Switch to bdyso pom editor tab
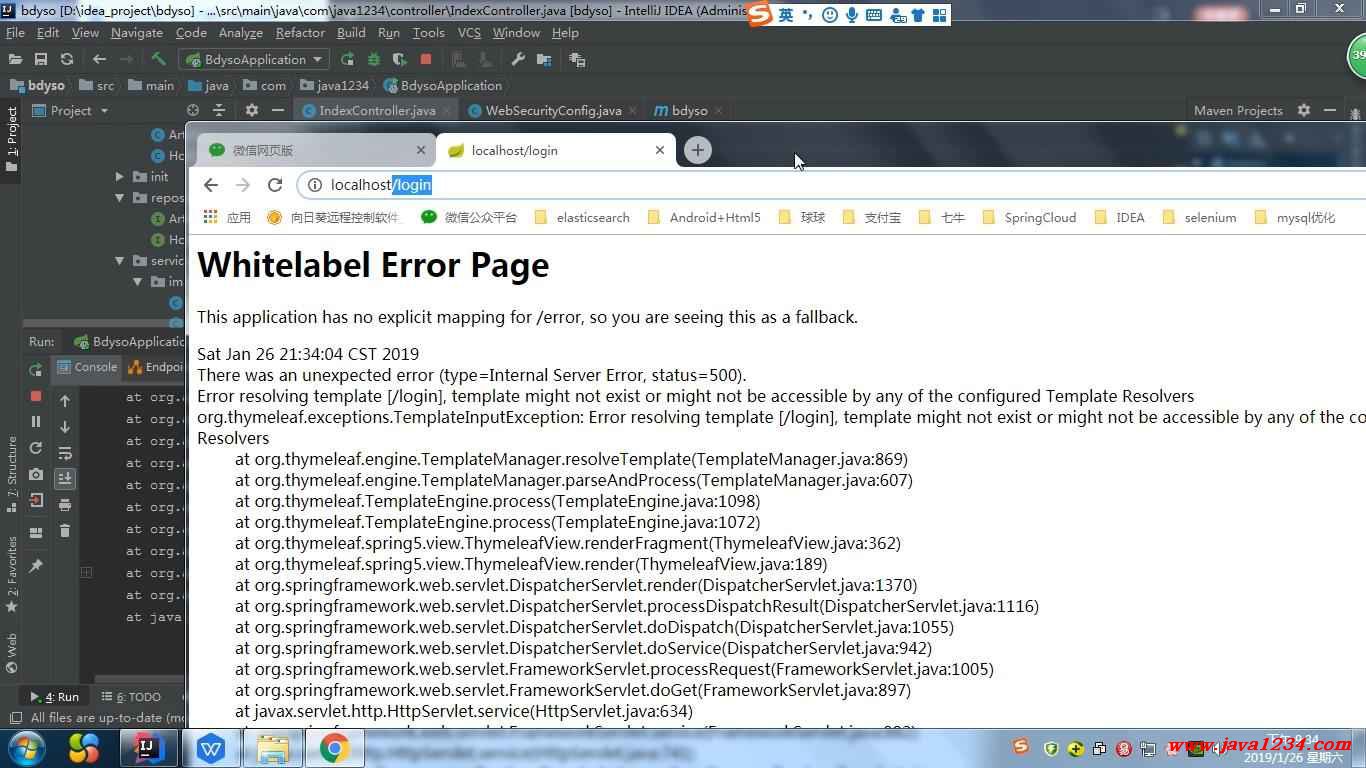The width and height of the screenshot is (1366, 768). [x=689, y=111]
